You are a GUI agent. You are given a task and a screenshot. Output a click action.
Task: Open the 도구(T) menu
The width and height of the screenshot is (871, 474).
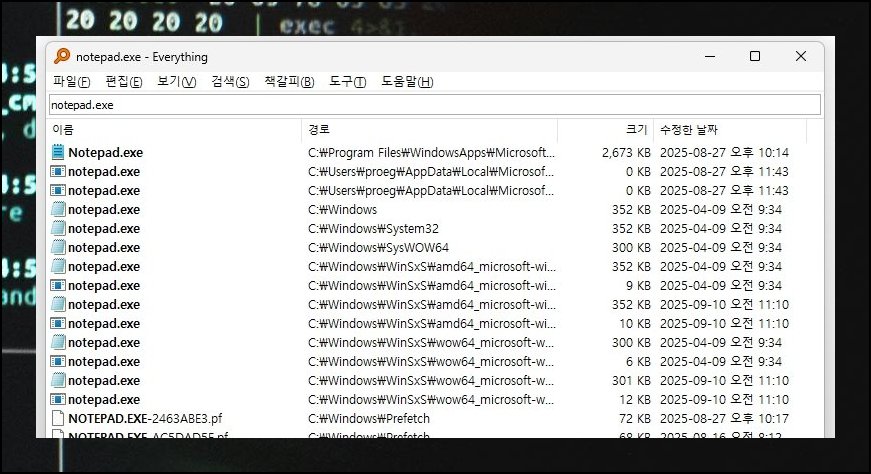coord(348,82)
